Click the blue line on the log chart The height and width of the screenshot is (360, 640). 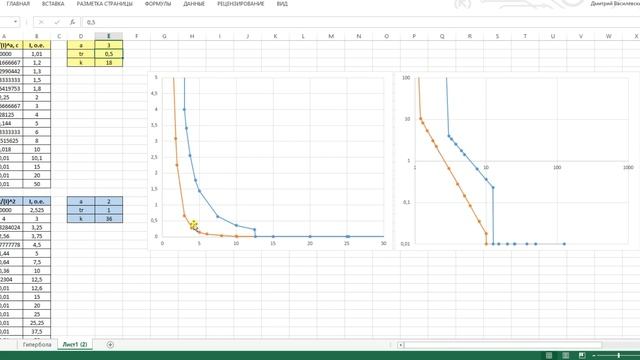pos(477,169)
